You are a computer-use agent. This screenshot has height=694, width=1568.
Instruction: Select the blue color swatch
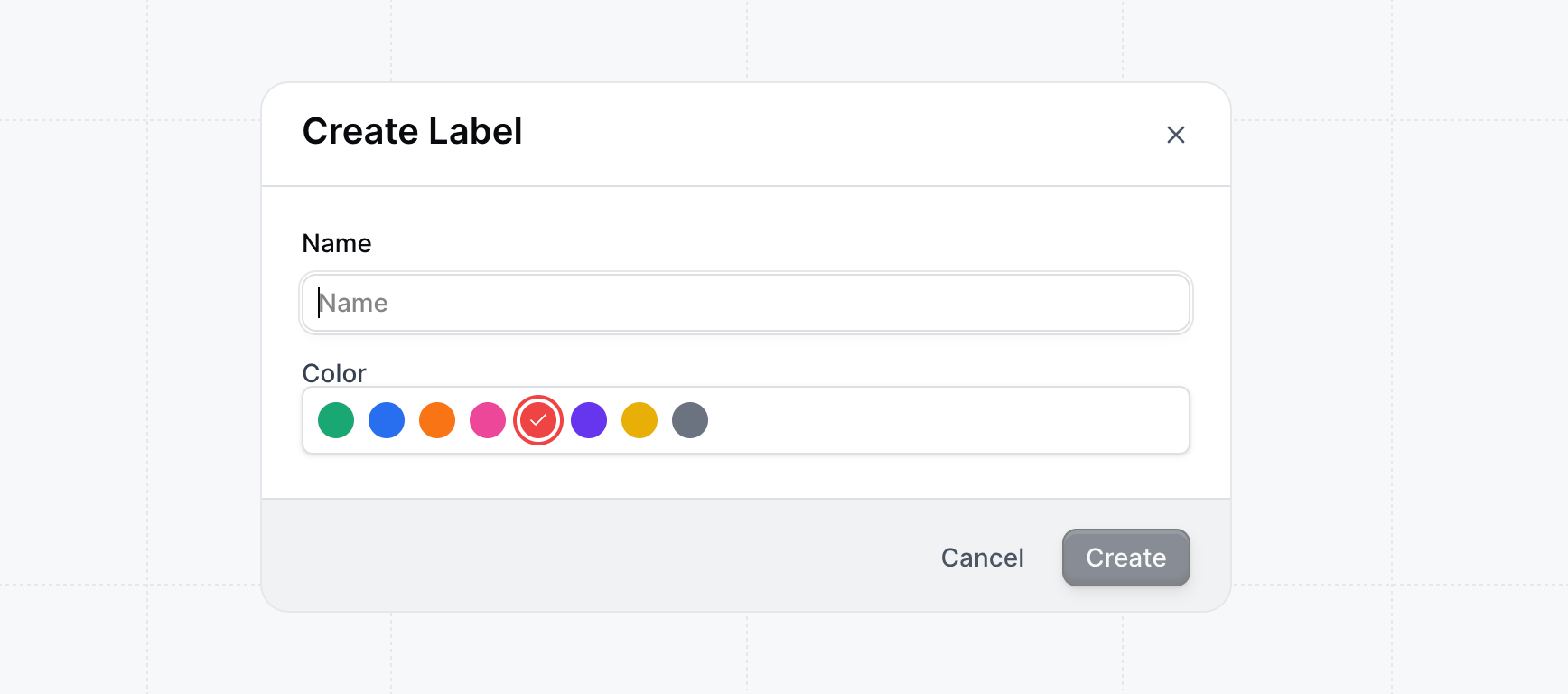tap(386, 419)
